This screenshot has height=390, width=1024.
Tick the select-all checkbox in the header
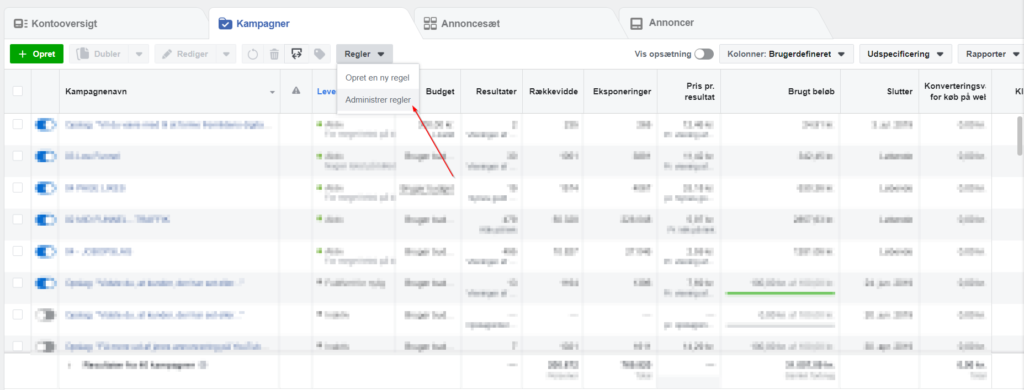pyautogui.click(x=18, y=91)
